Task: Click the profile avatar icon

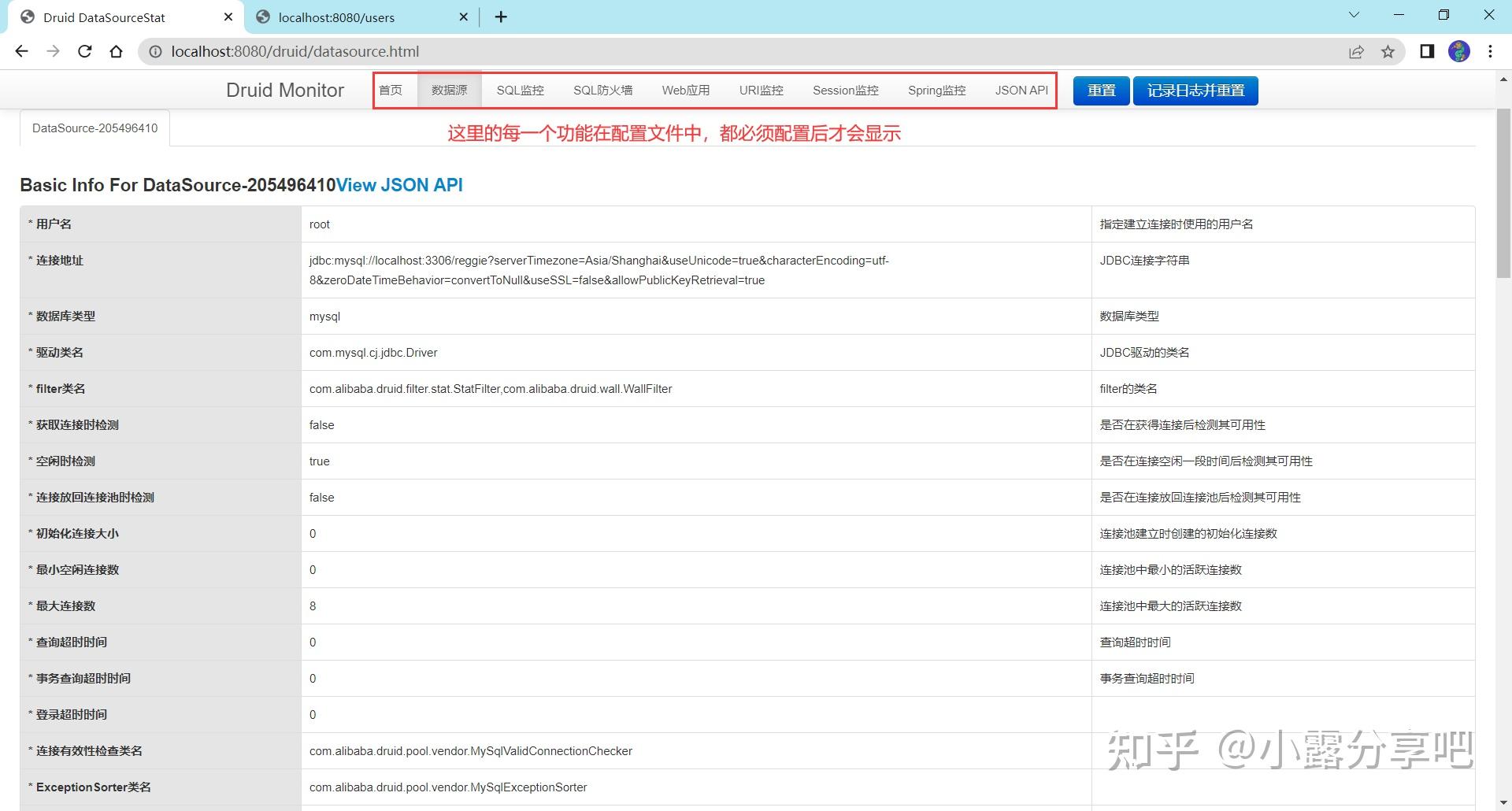Action: (x=1460, y=51)
